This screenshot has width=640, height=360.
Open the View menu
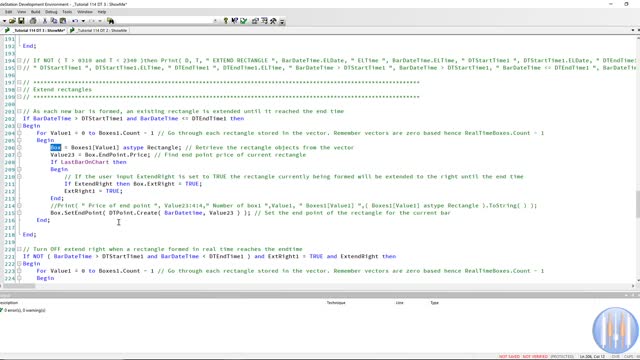pyautogui.click(x=21, y=12)
